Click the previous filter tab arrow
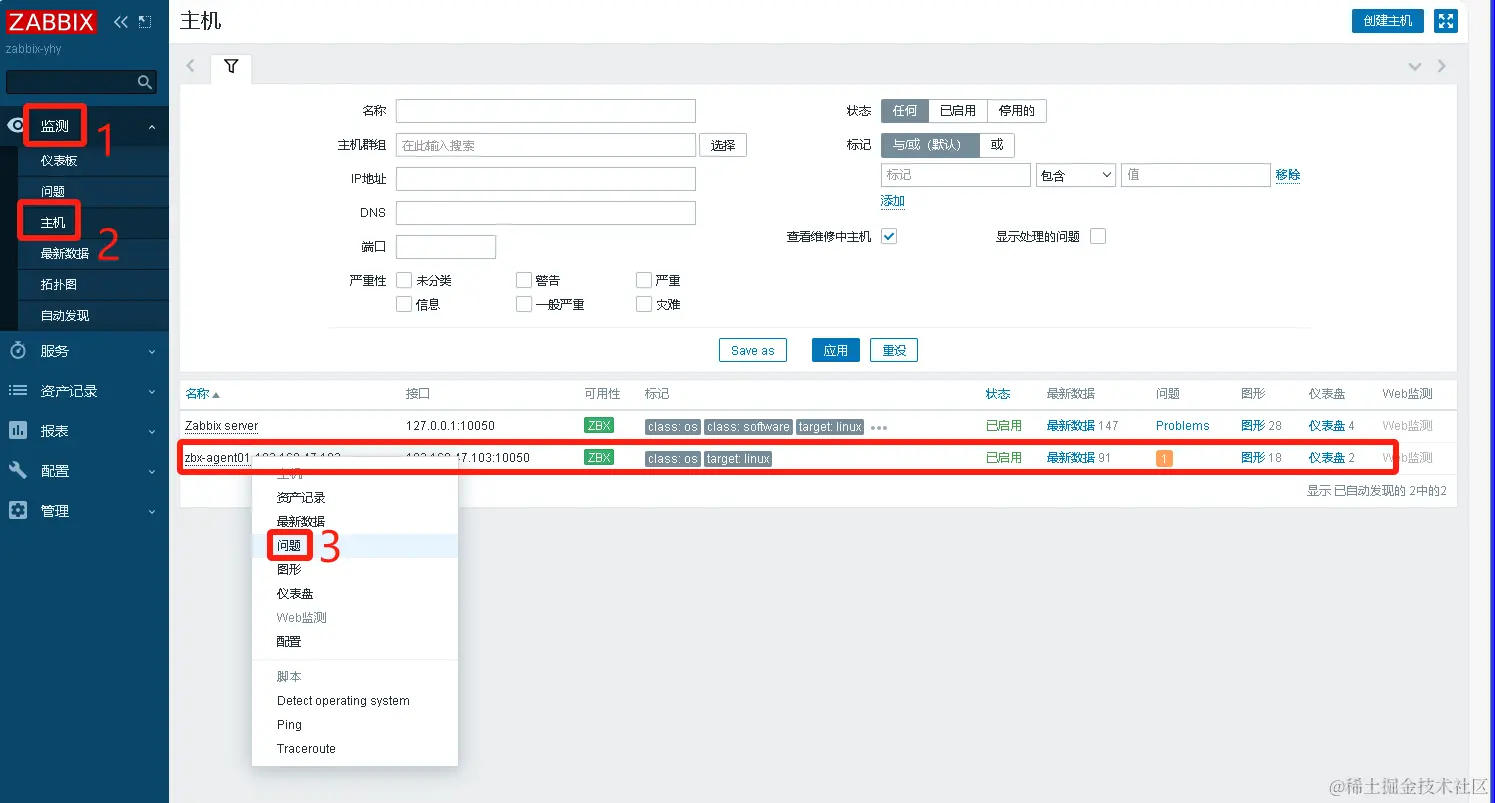Viewport: 1495px width, 803px height. click(191, 66)
